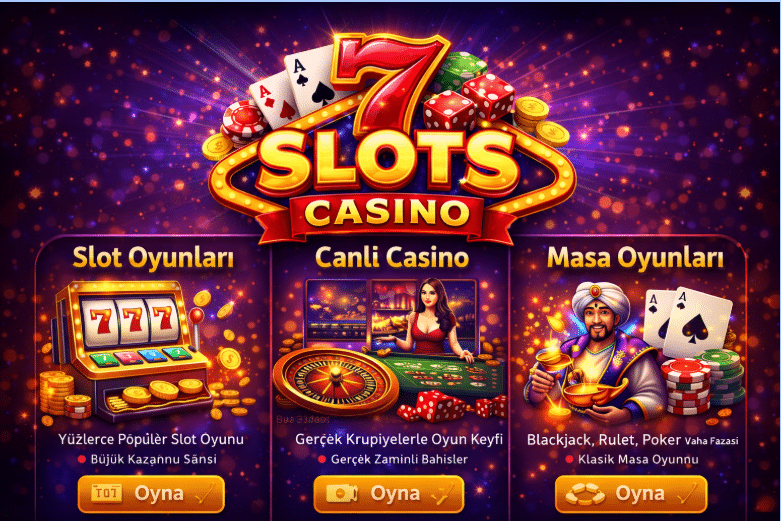Image resolution: width=781 pixels, height=521 pixels.
Task: Open table games using Oyna button
Action: pyautogui.click(x=631, y=494)
